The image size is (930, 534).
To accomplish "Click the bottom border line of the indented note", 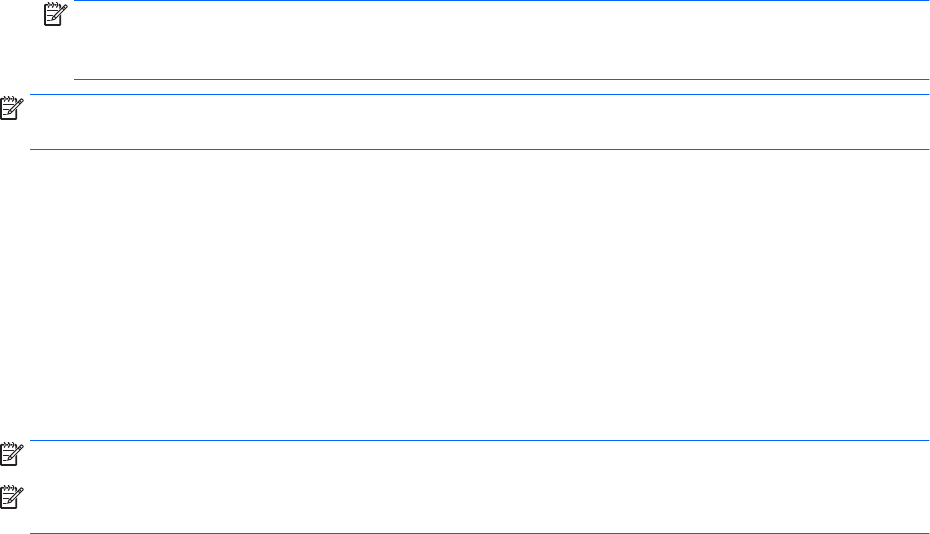I will click(x=500, y=80).
